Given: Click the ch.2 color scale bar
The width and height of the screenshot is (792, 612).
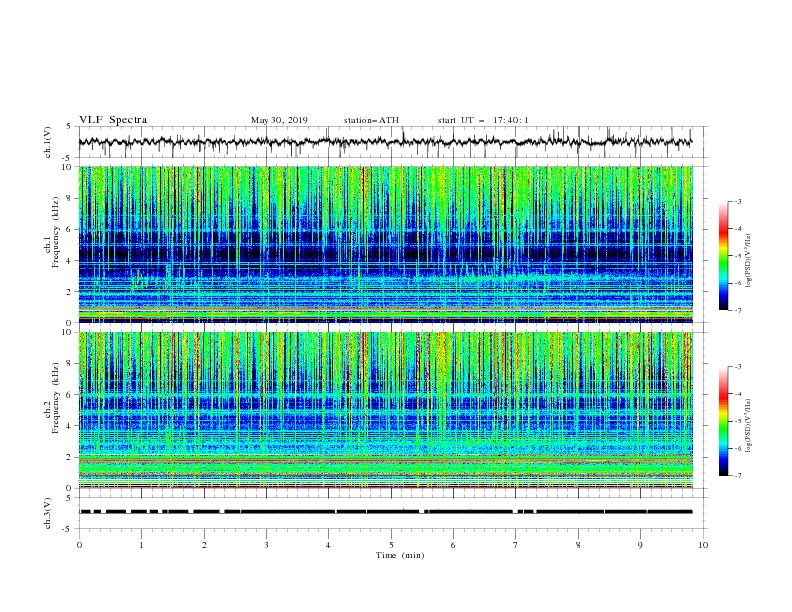Looking at the screenshot, I should pos(723,422).
